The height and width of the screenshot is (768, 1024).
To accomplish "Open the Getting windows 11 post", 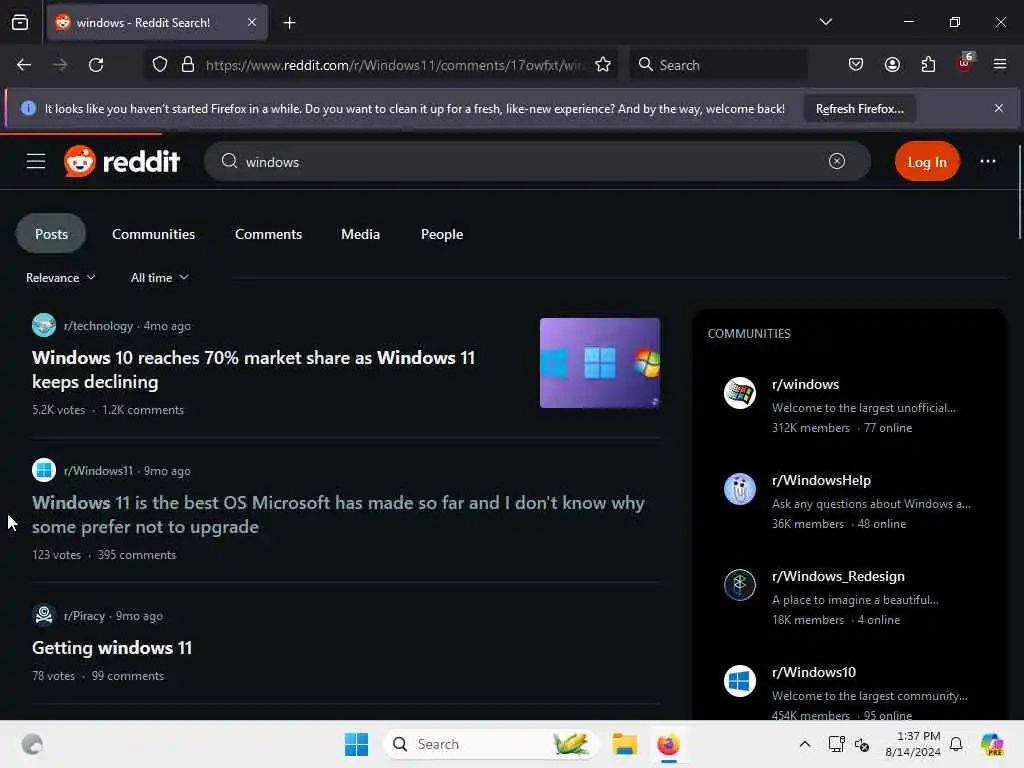I will 112,648.
